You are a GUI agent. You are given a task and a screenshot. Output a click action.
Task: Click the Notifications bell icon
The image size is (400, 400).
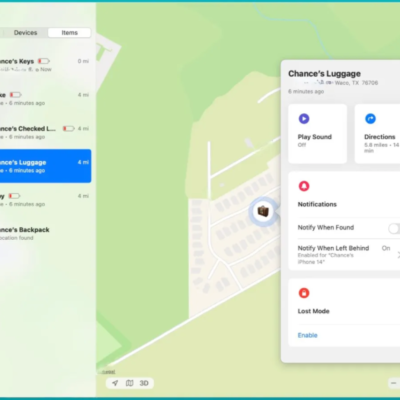point(304,186)
